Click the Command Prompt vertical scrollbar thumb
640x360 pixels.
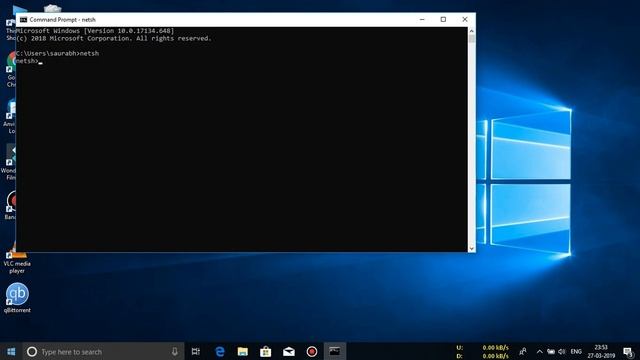472,39
